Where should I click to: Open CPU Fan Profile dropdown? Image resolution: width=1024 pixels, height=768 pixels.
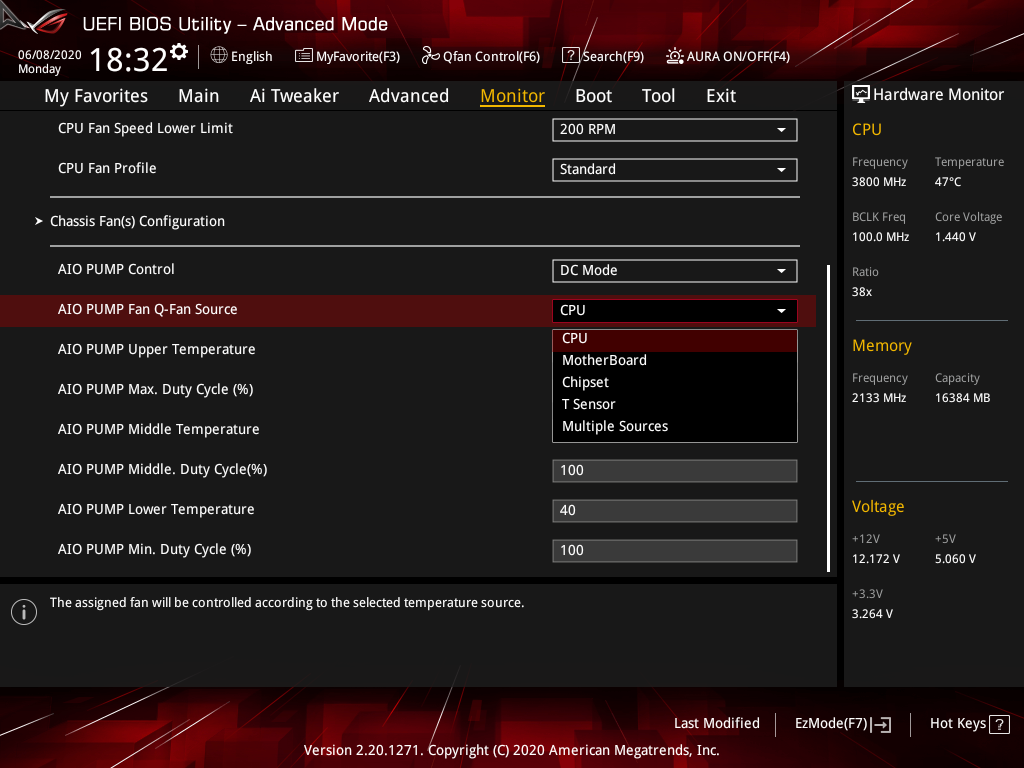(675, 170)
